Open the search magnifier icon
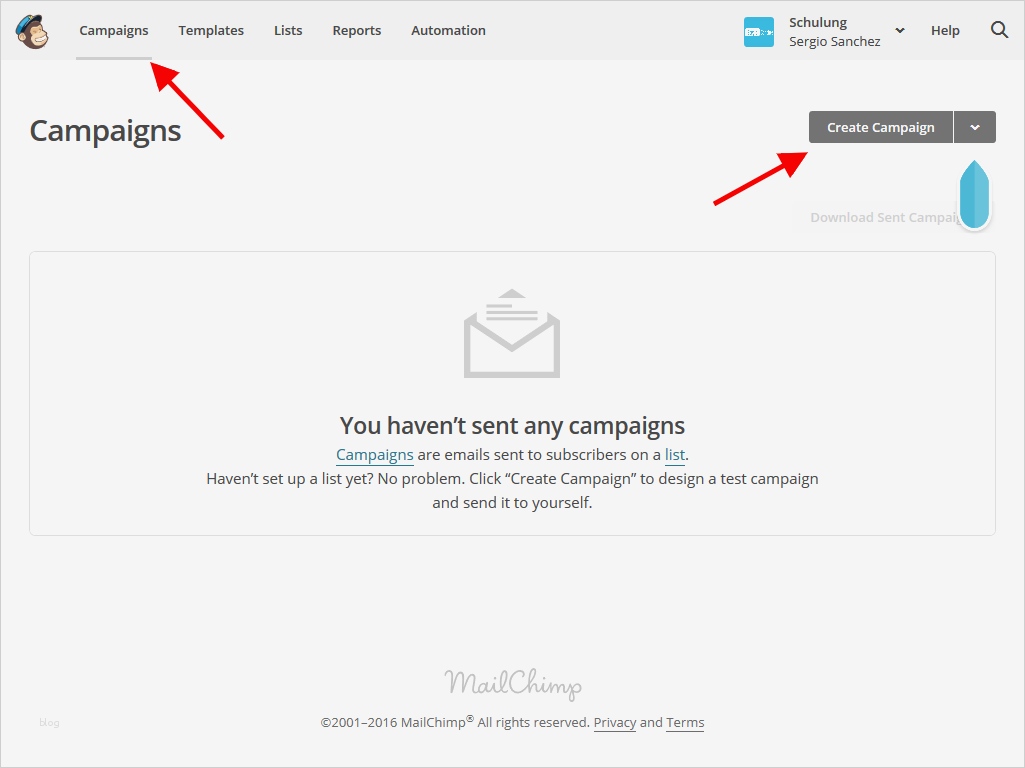The image size is (1025, 768). click(999, 30)
